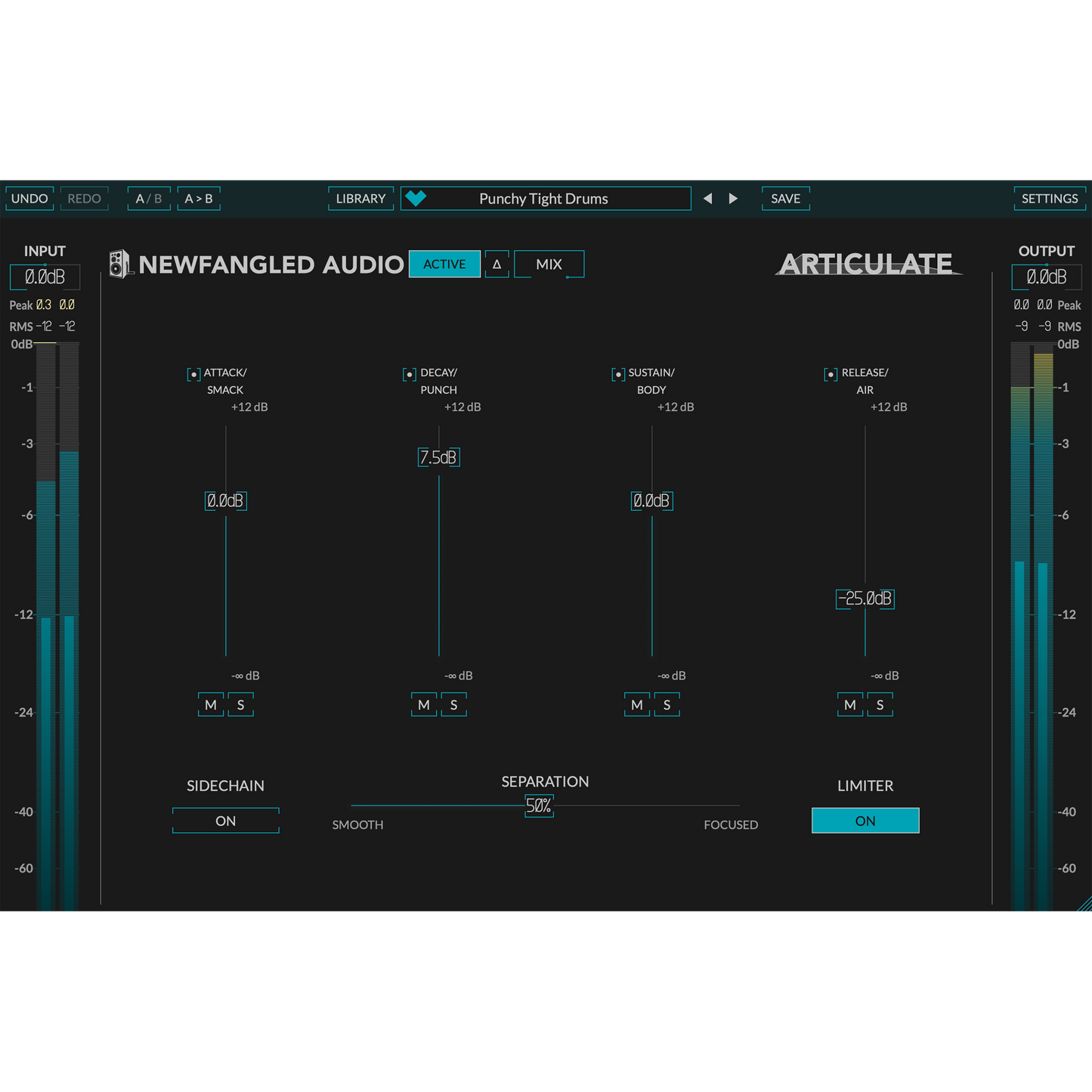This screenshot has width=1092, height=1092.
Task: Solo the Release/Air band
Action: [x=880, y=705]
